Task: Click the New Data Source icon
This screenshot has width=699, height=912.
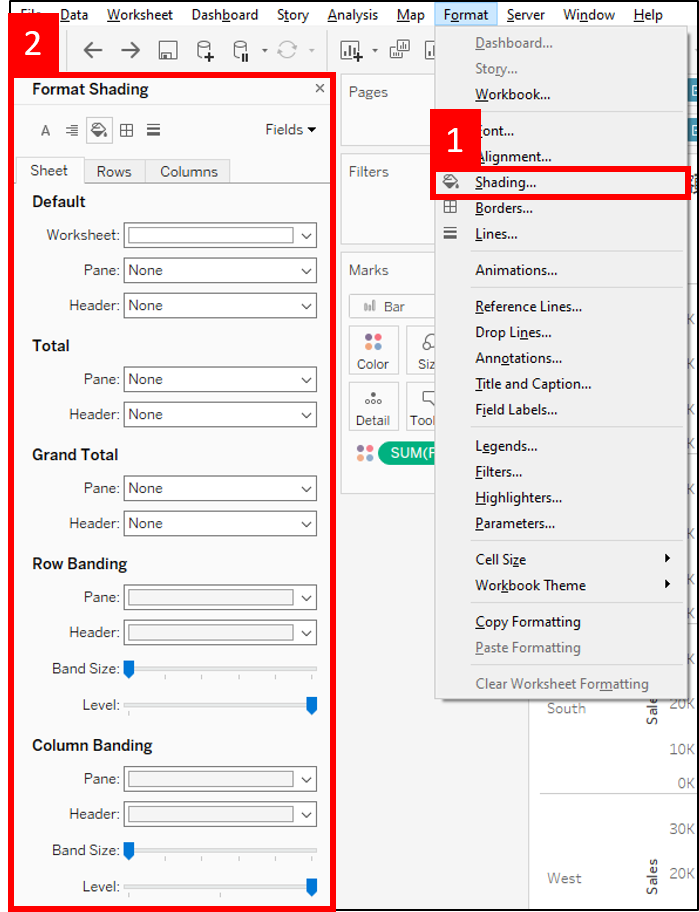Action: tap(205, 51)
